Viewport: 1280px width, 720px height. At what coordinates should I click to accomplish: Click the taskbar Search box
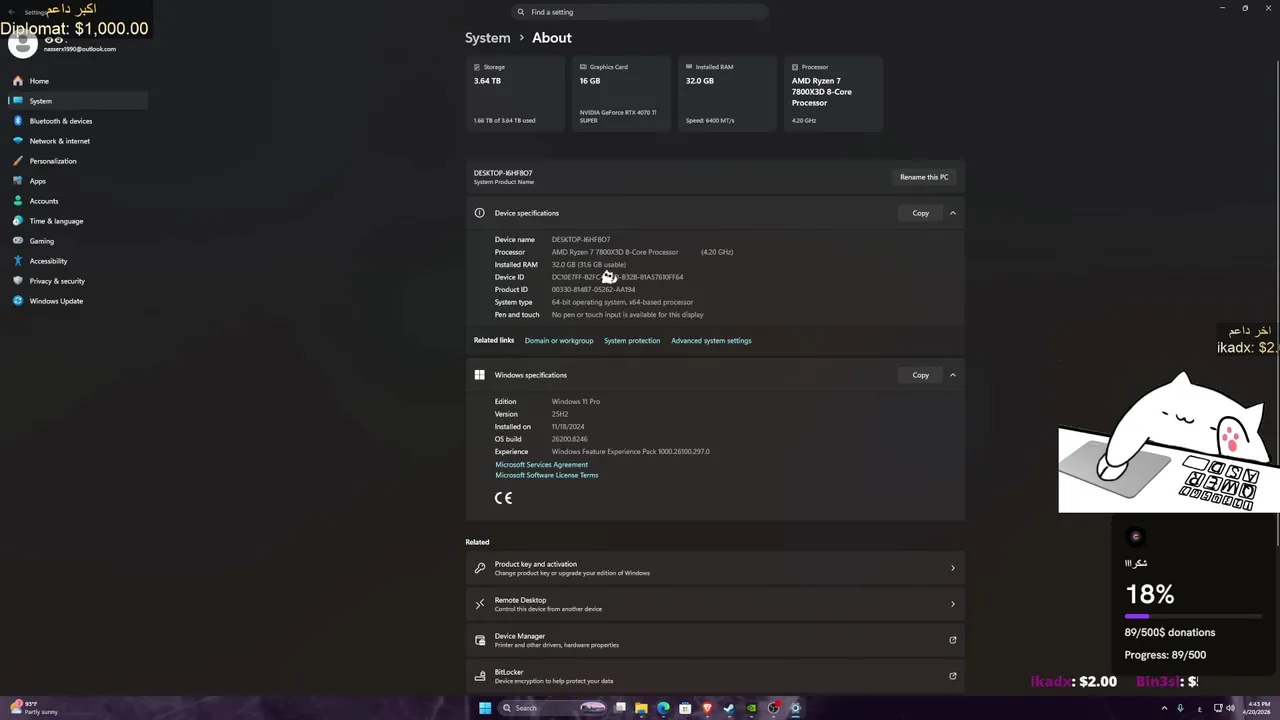tap(553, 708)
